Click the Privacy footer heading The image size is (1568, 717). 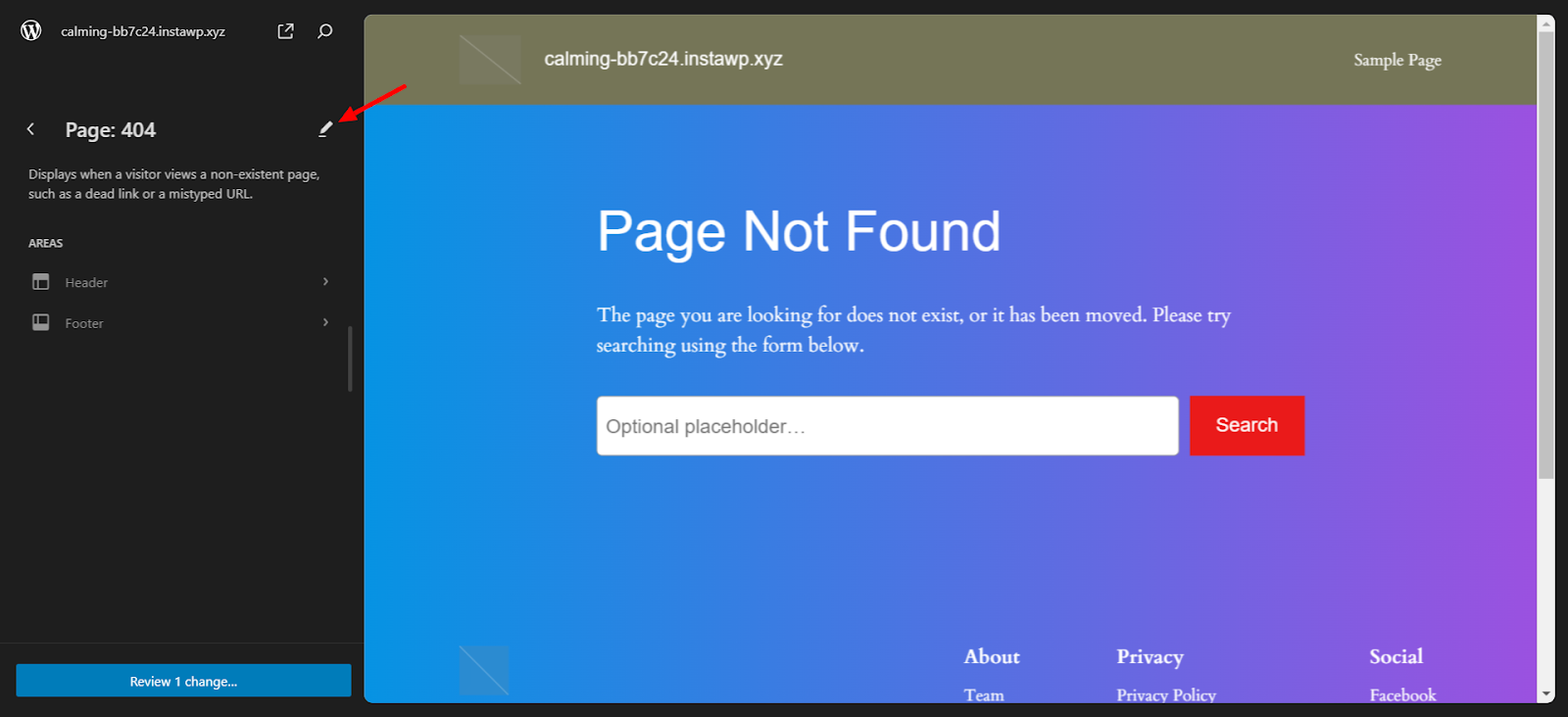[x=1150, y=657]
